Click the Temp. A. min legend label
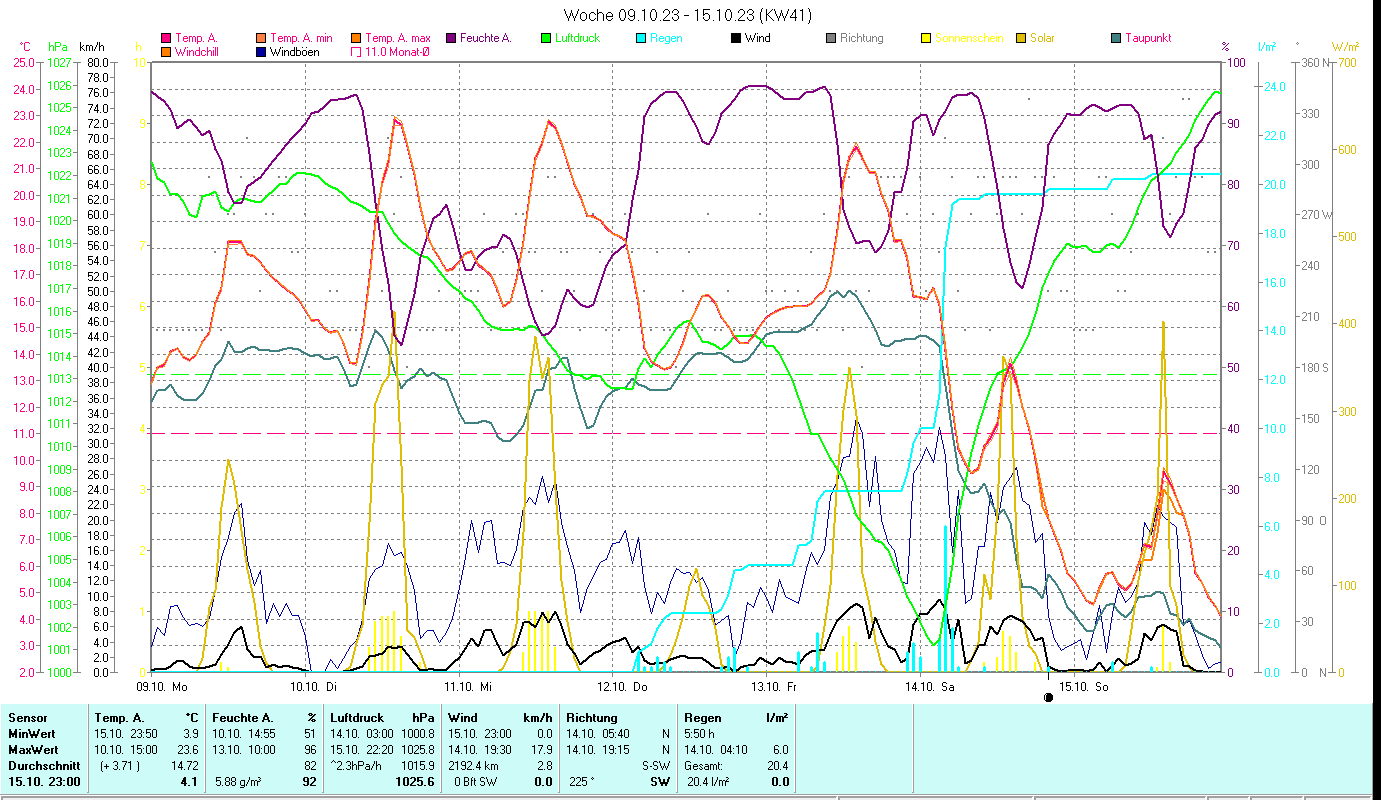This screenshot has height=800, width=1381. pyautogui.click(x=303, y=38)
